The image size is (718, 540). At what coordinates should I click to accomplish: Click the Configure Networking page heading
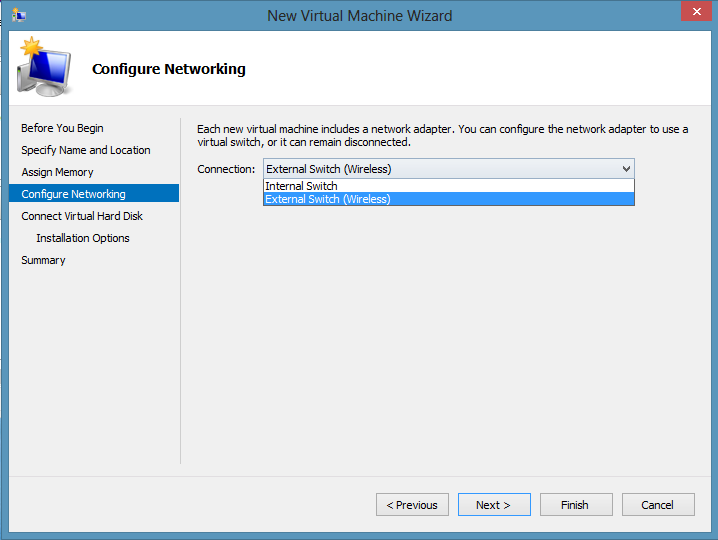(x=169, y=69)
